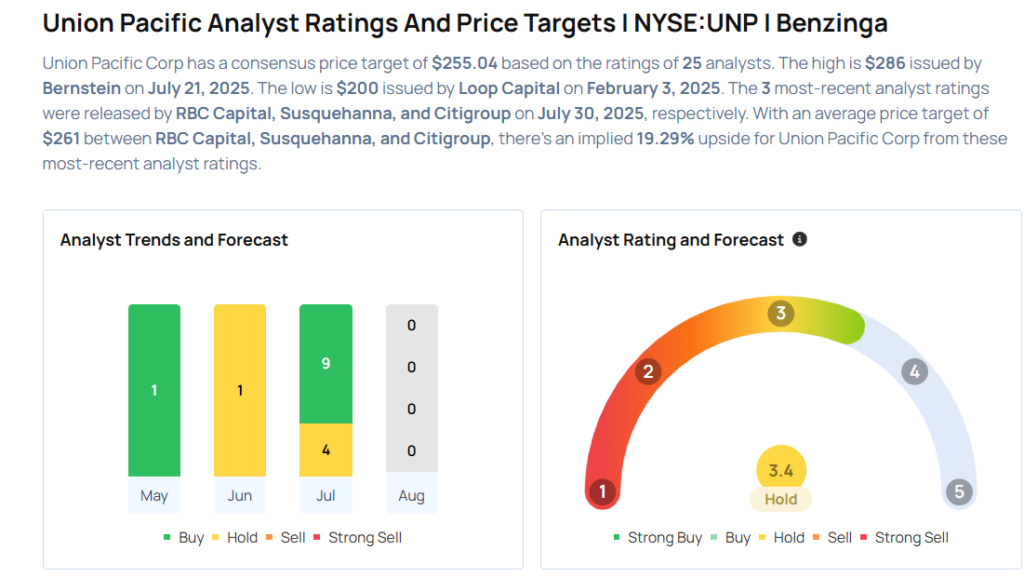The height and width of the screenshot is (577, 1024).
Task: Click the green May bar
Action: [154, 390]
